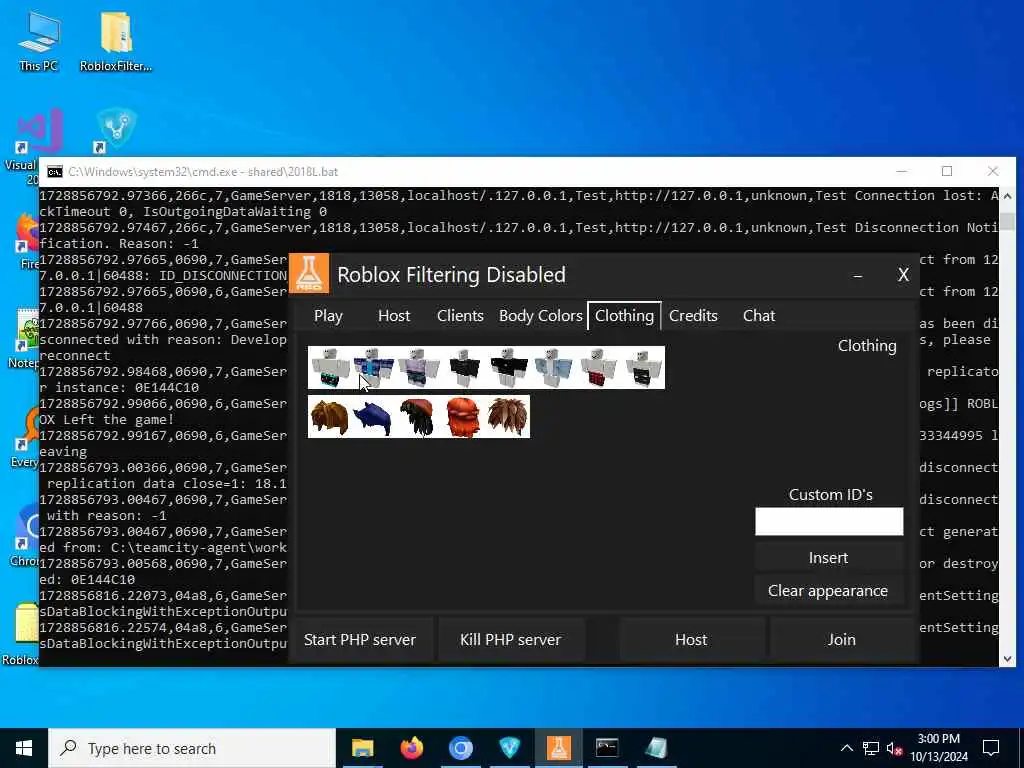1024x768 pixels.
Task: Go to the Body Colors tab
Action: click(541, 315)
